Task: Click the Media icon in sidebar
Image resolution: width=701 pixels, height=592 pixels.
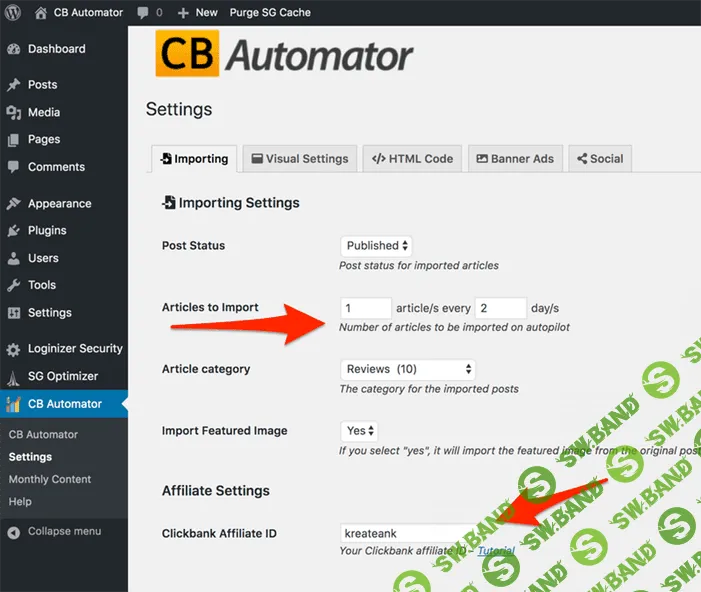Action: (x=14, y=112)
